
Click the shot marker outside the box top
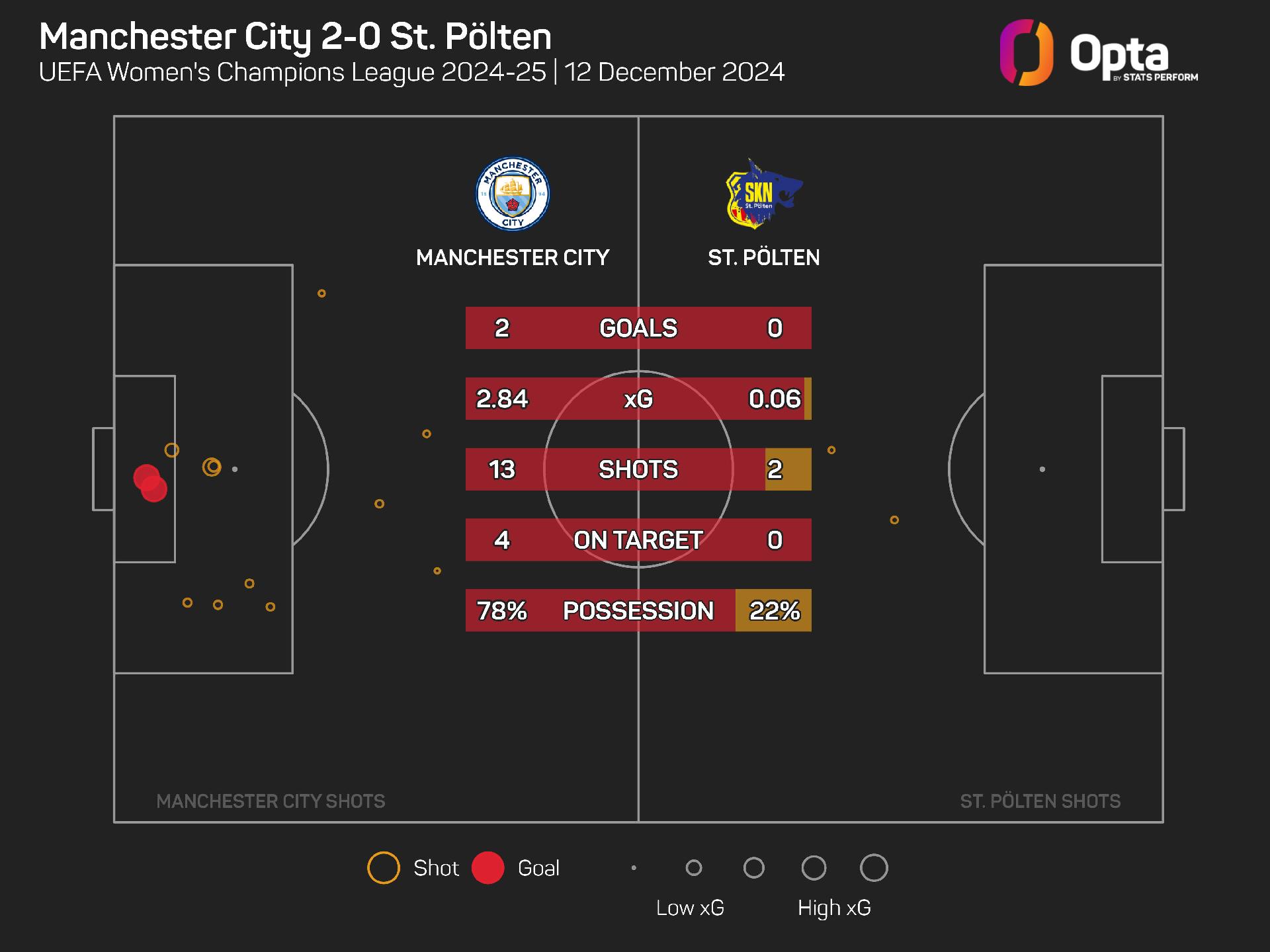[321, 294]
